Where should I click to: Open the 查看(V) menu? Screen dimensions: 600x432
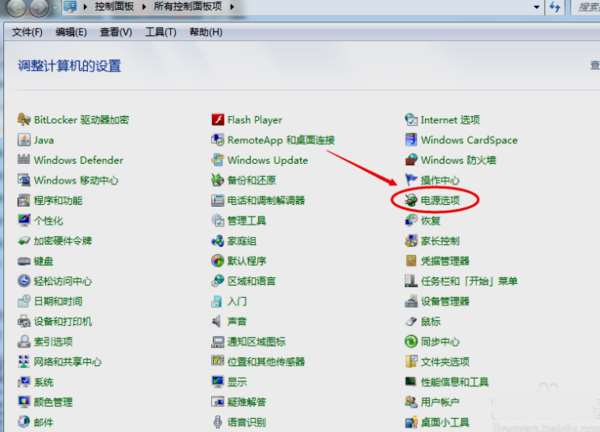tap(116, 32)
